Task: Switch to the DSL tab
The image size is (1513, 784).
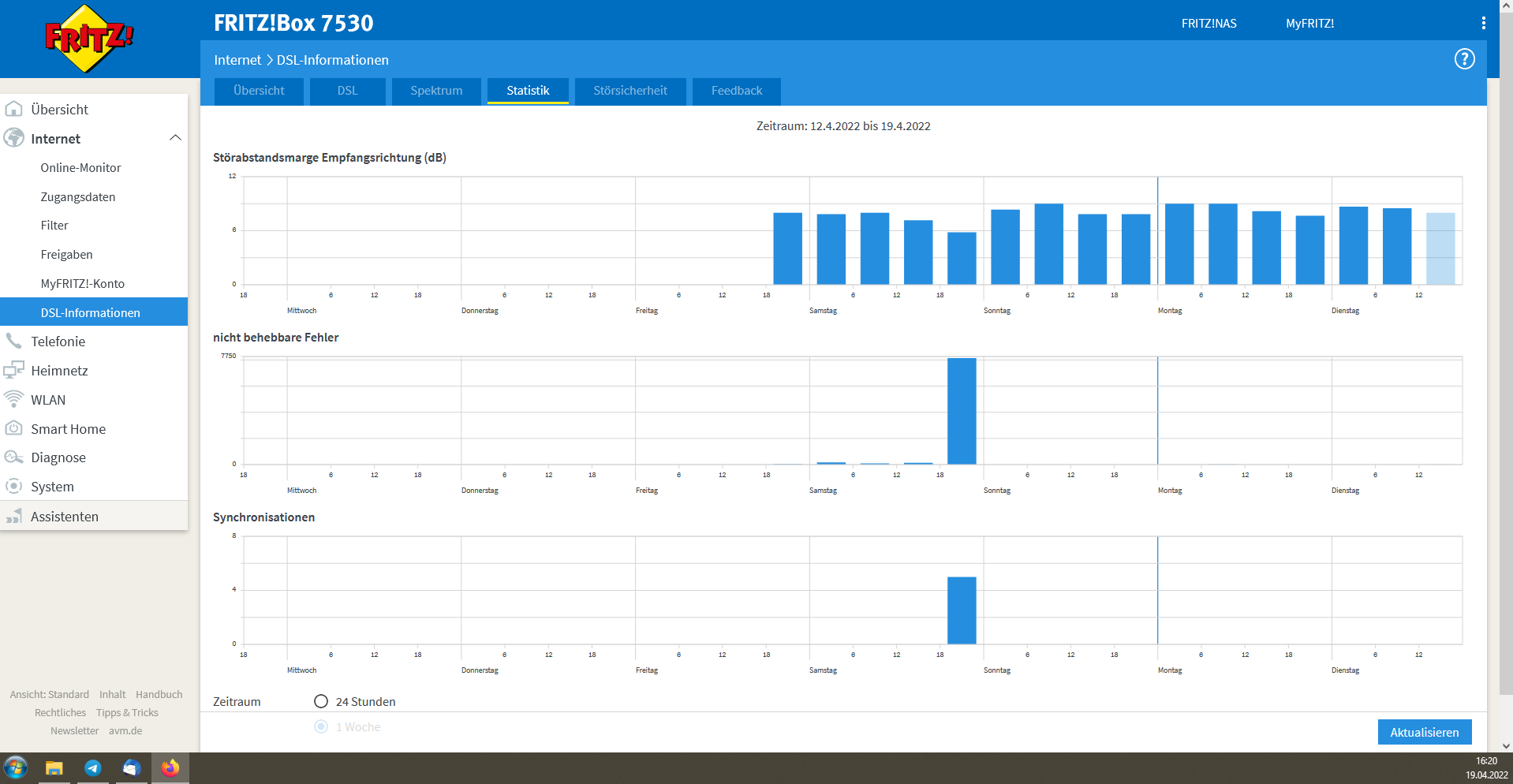Action: pyautogui.click(x=348, y=91)
